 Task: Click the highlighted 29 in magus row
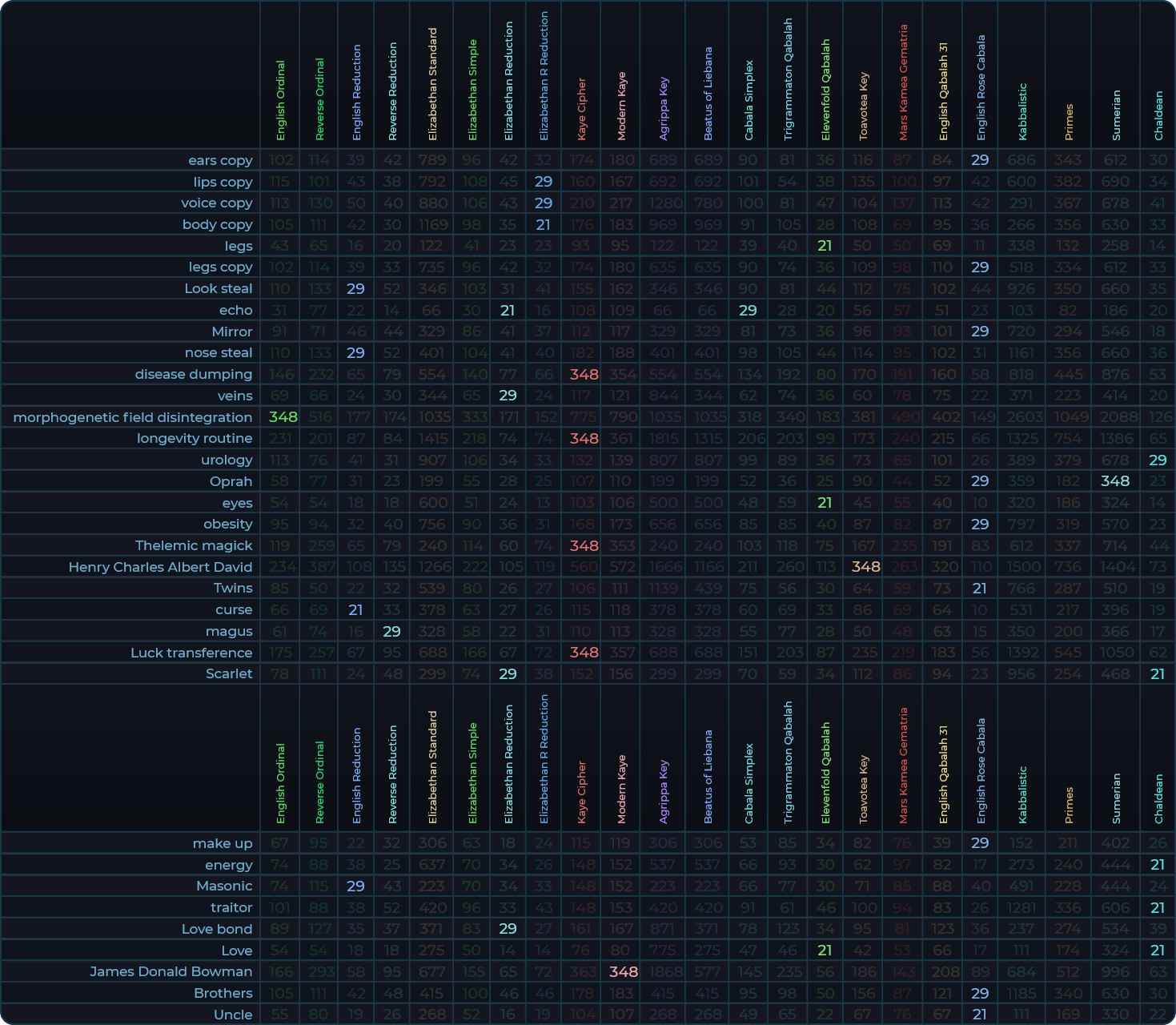pos(391,631)
